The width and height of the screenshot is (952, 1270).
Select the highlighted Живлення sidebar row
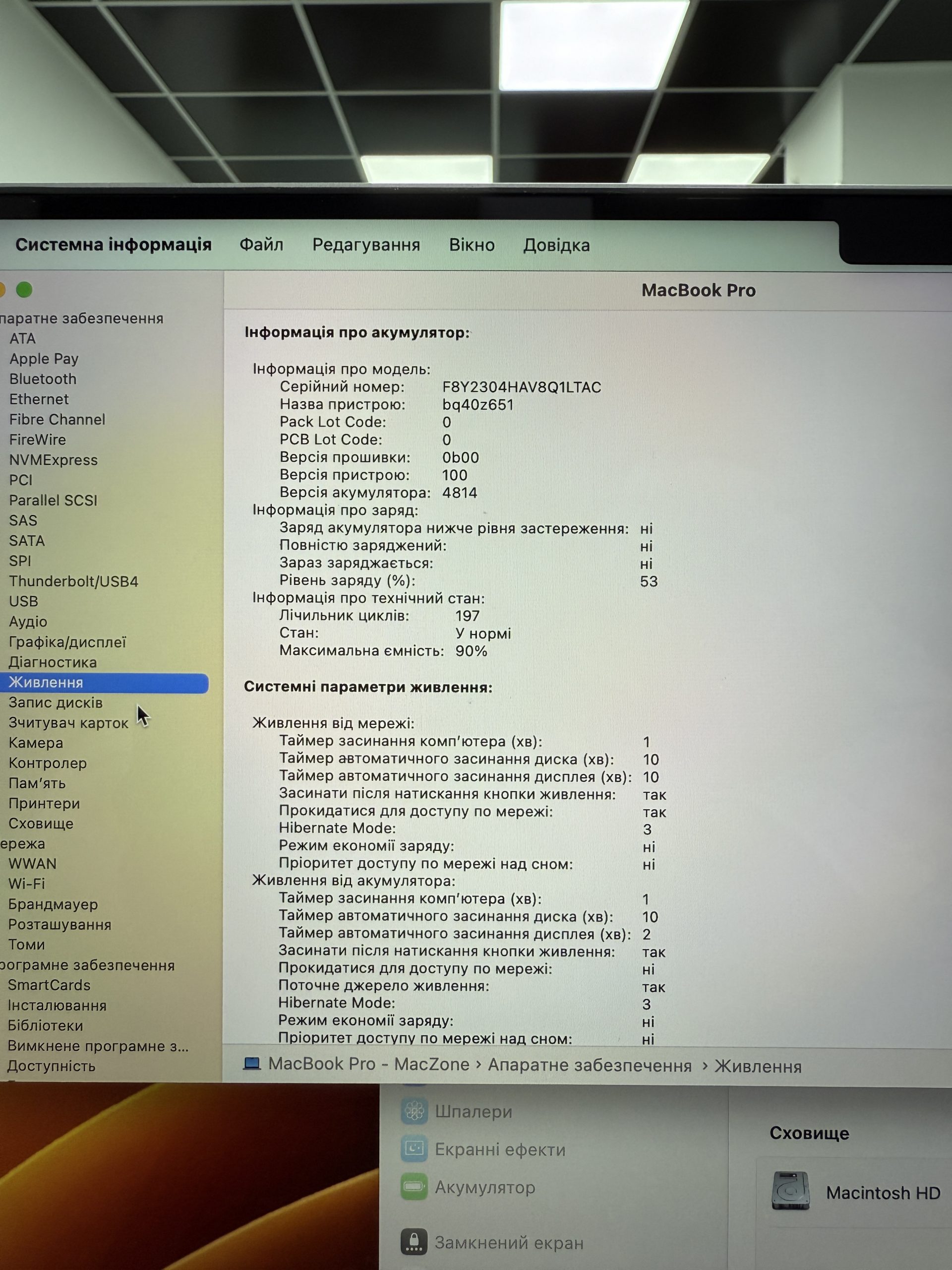[x=104, y=683]
